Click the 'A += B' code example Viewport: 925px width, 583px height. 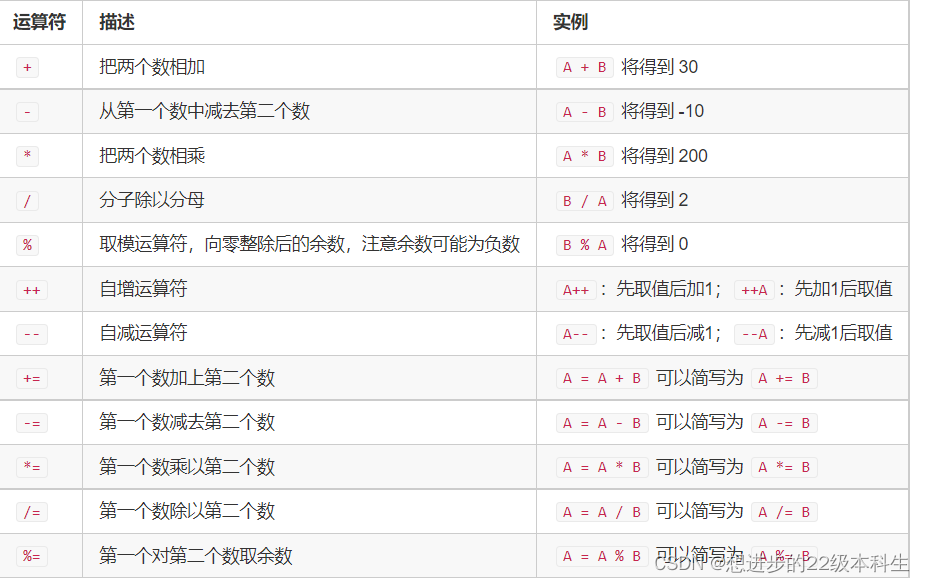[785, 378]
